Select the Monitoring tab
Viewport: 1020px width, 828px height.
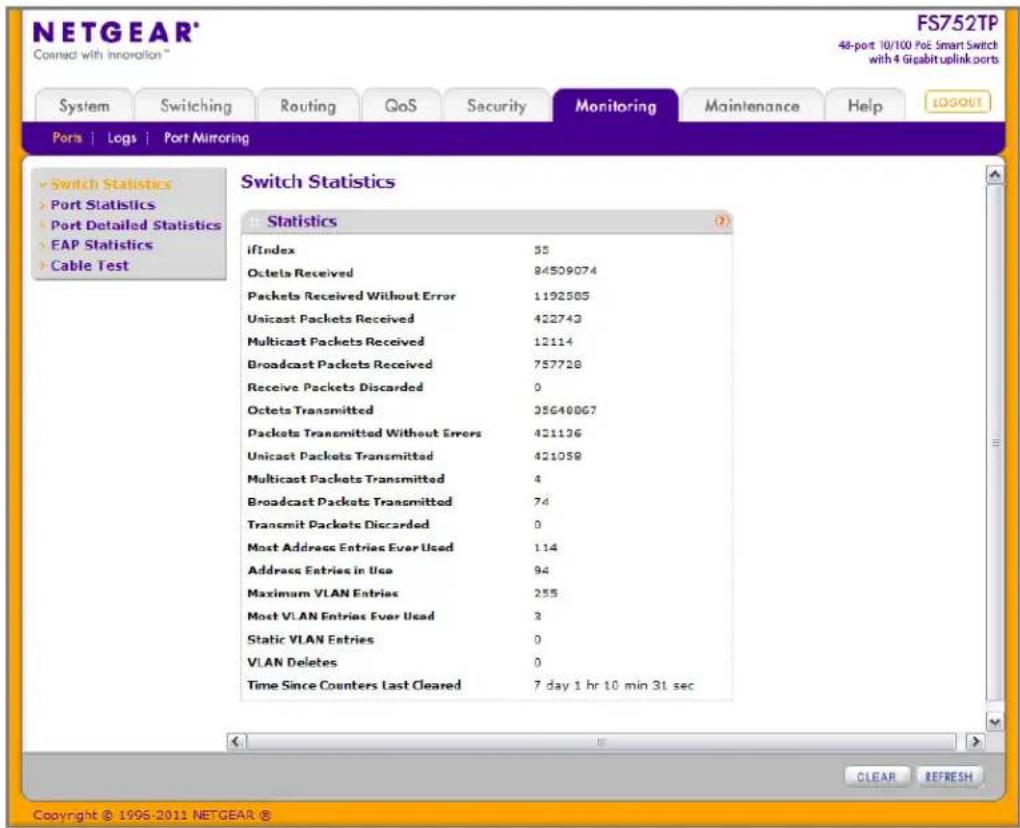coord(615,105)
